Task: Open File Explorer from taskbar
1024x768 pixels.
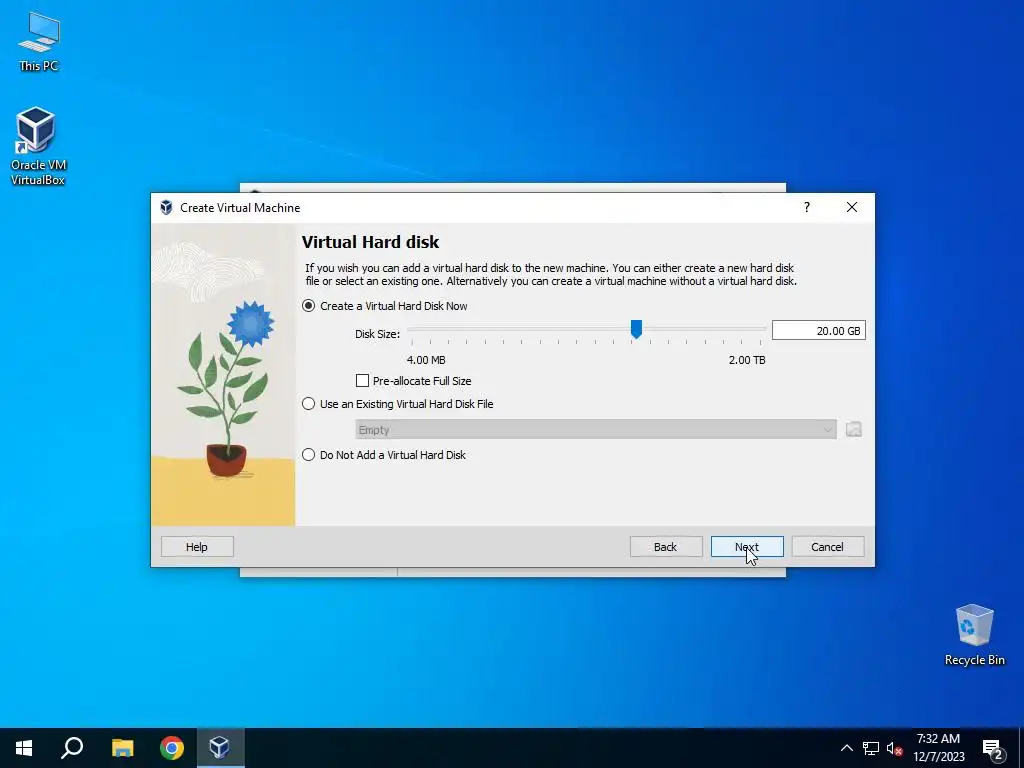Action: (x=122, y=748)
